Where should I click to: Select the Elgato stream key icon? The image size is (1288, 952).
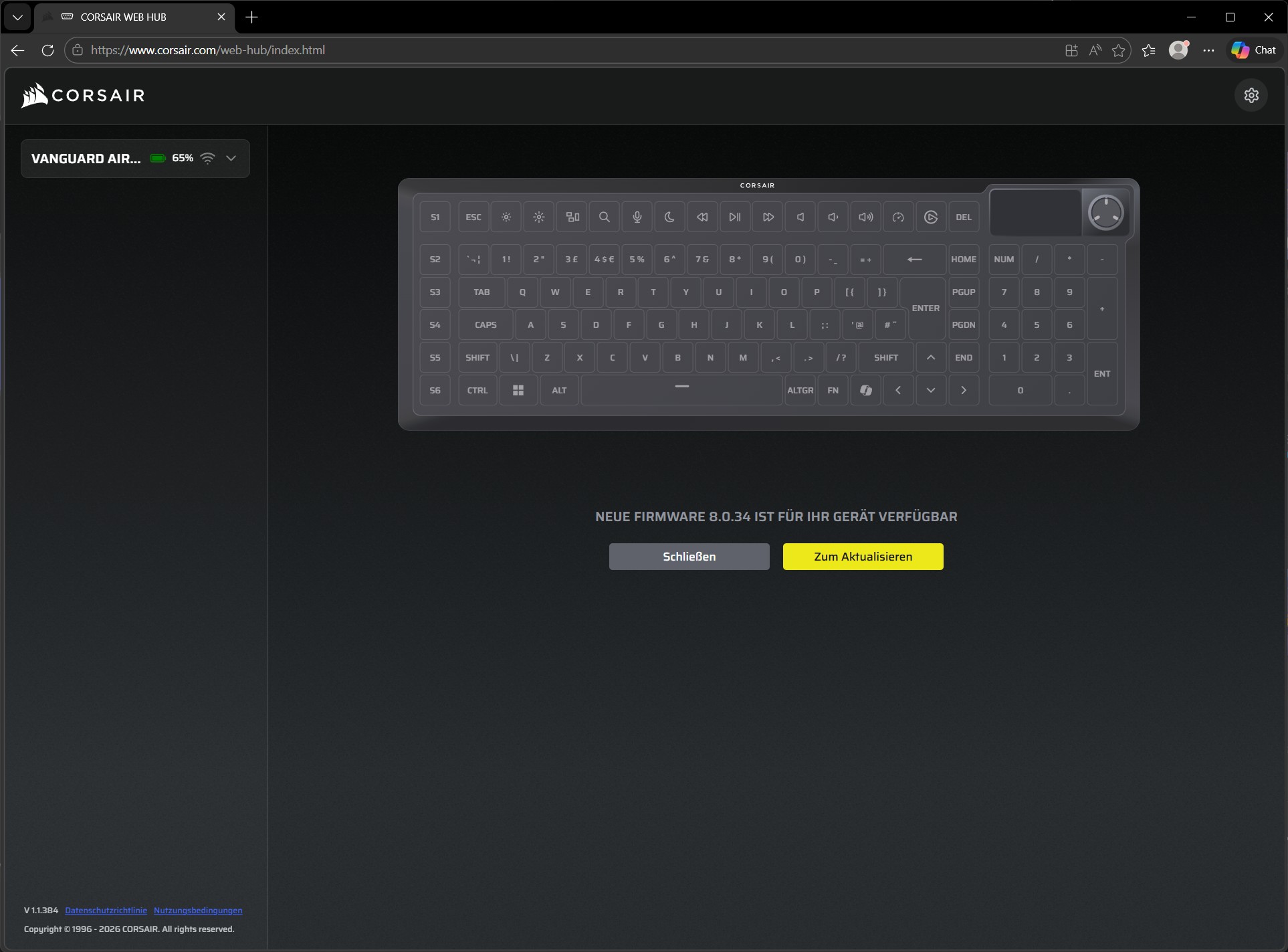pyautogui.click(x=930, y=217)
